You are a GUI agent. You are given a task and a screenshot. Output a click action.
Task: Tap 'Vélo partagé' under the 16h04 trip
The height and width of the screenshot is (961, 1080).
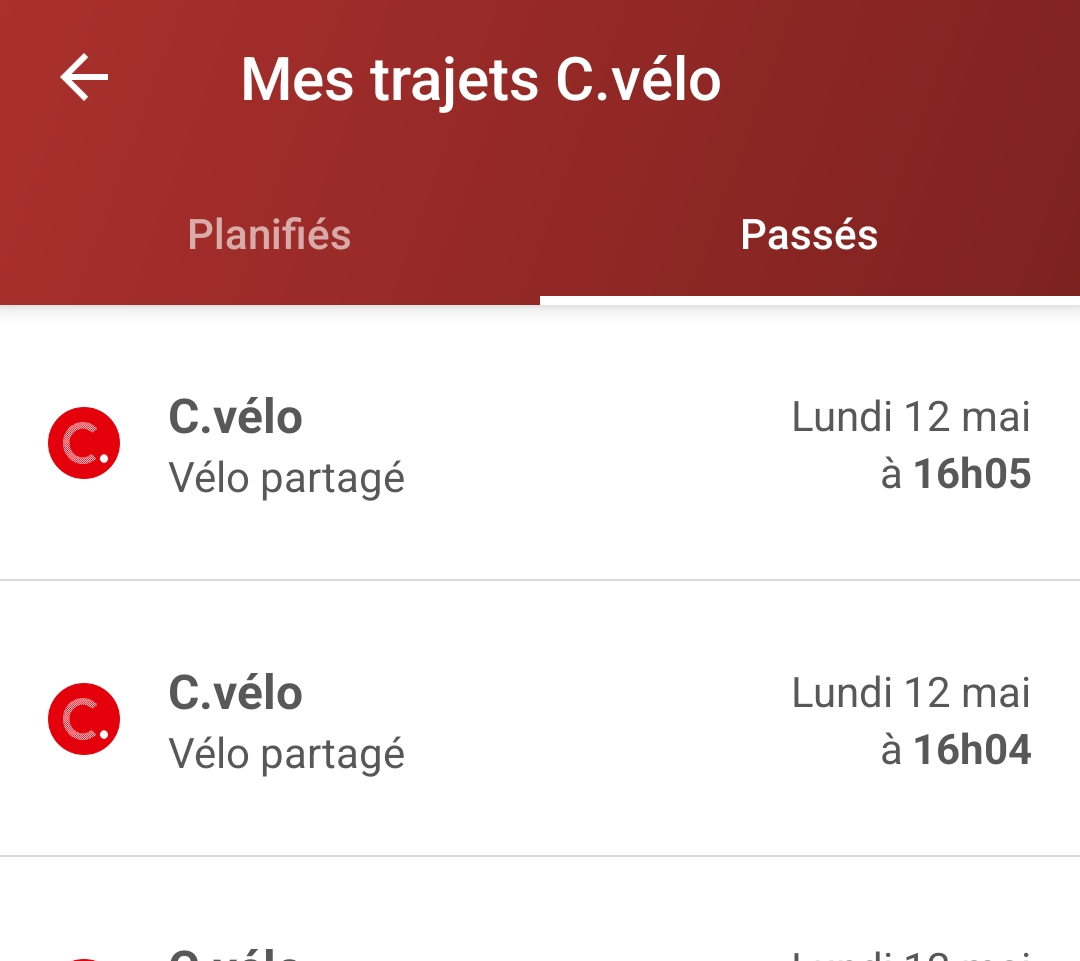[x=286, y=754]
